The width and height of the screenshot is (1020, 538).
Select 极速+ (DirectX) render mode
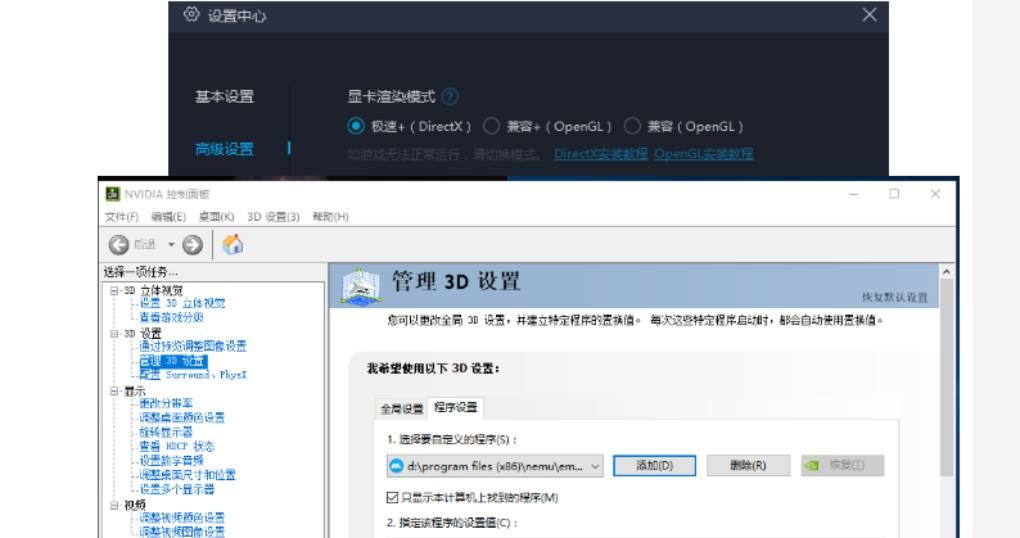356,126
